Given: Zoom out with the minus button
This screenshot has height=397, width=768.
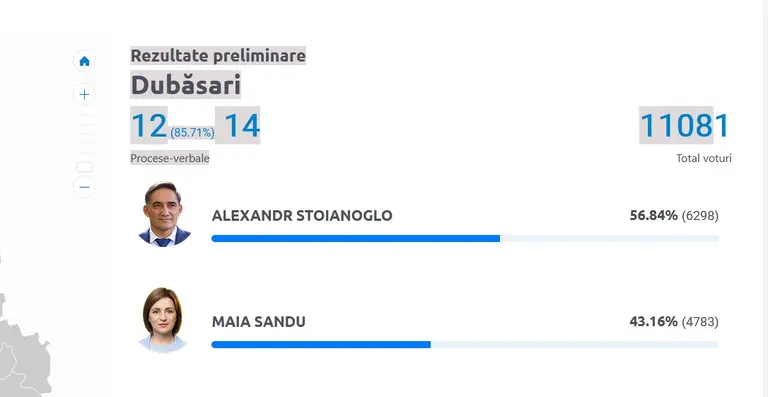Looking at the screenshot, I should (84, 187).
